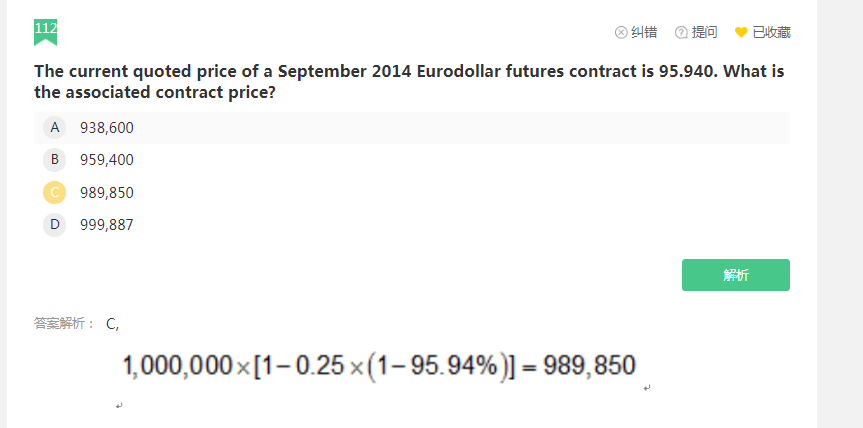Screen dimensions: 863x428
Task: Click the 提问 question mark icon
Action: tap(682, 32)
